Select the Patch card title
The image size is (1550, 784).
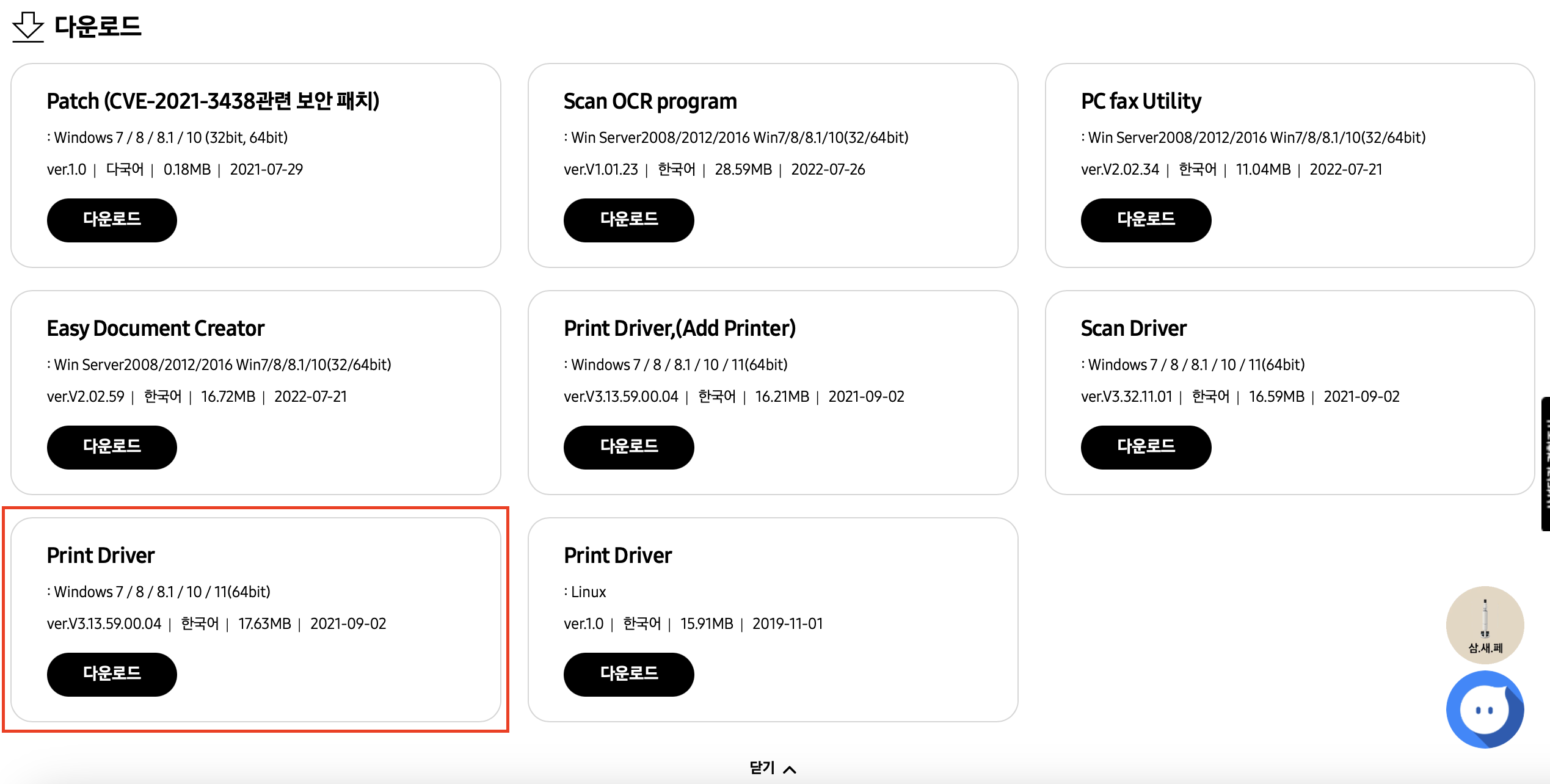214,101
